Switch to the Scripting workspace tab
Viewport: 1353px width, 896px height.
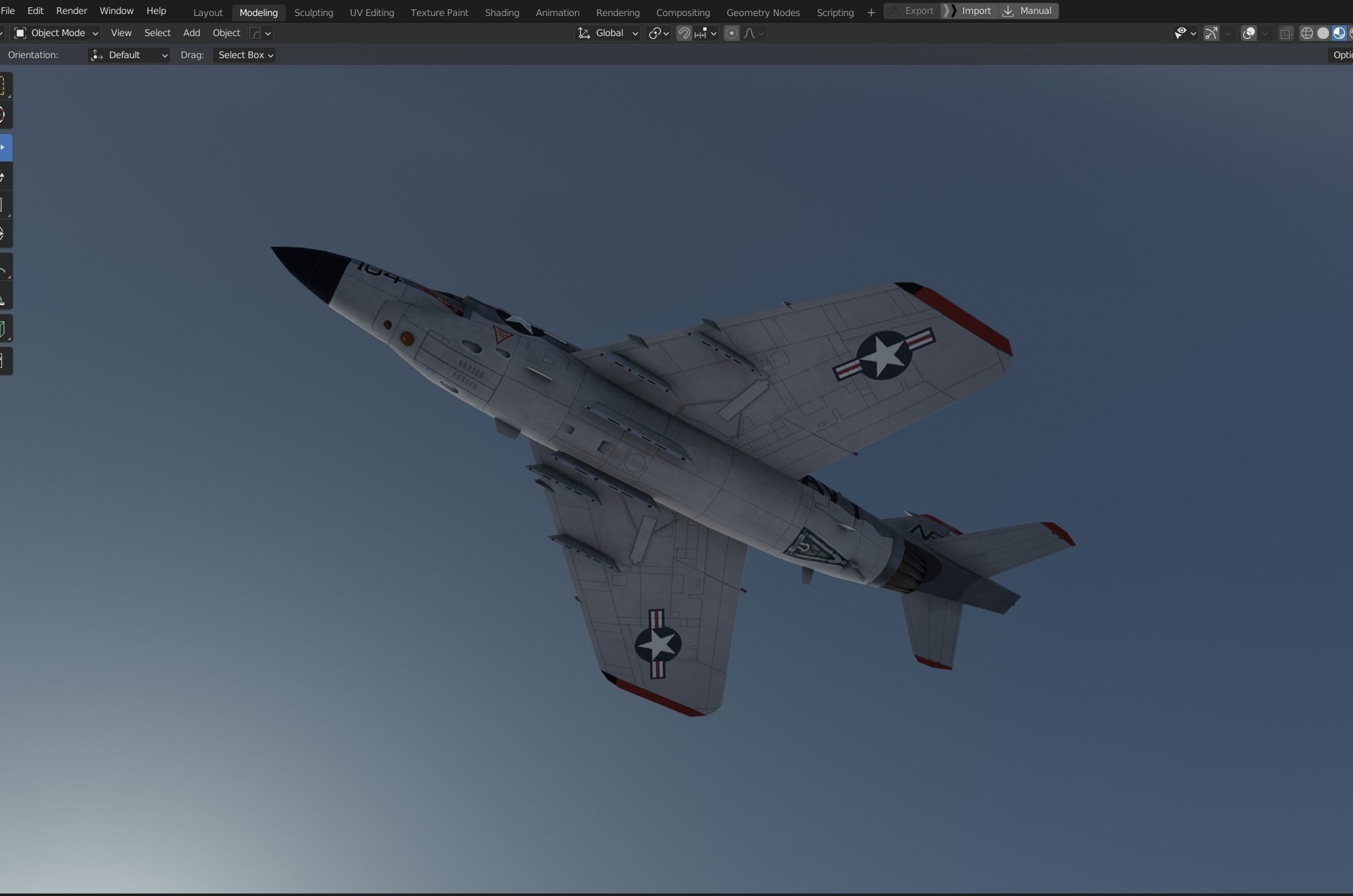coord(835,13)
